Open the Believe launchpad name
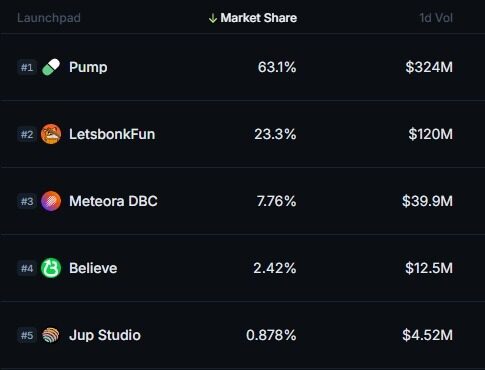 tap(93, 268)
